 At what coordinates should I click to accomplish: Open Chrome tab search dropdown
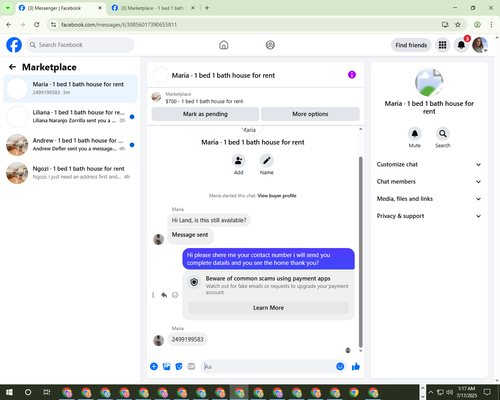[7, 8]
